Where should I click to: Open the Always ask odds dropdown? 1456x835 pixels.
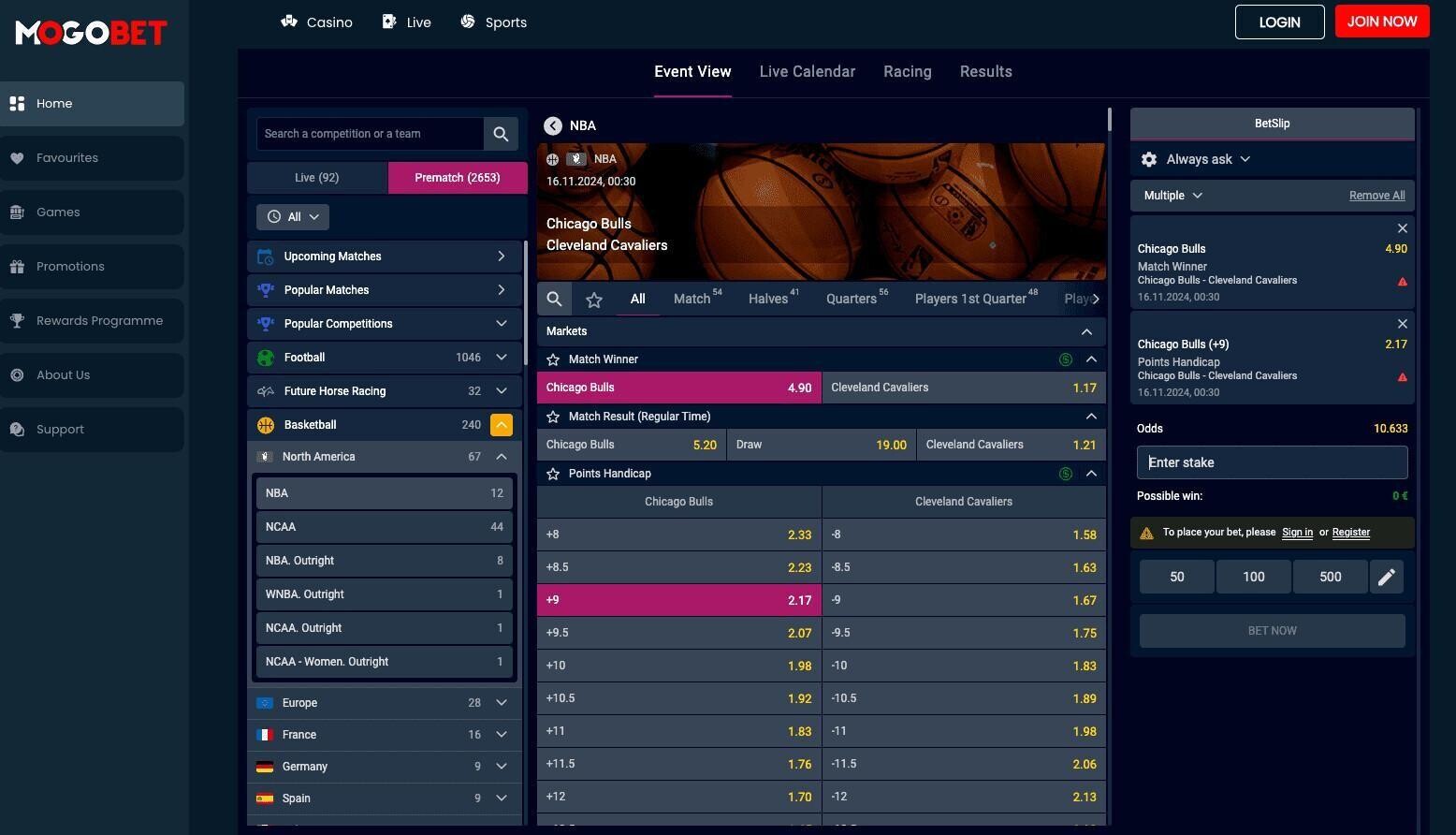(x=1208, y=159)
